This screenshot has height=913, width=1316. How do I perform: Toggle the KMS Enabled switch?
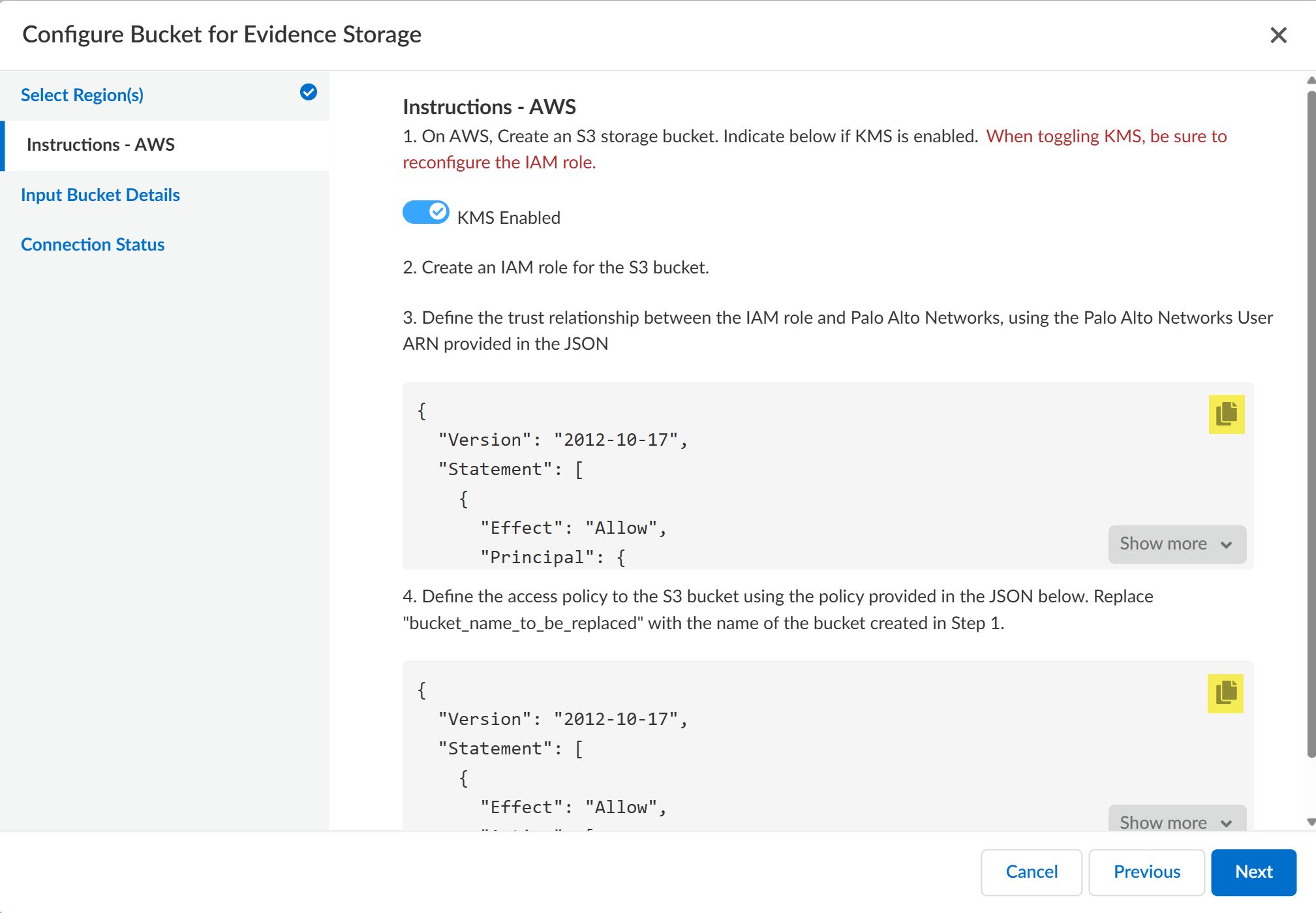click(x=425, y=212)
